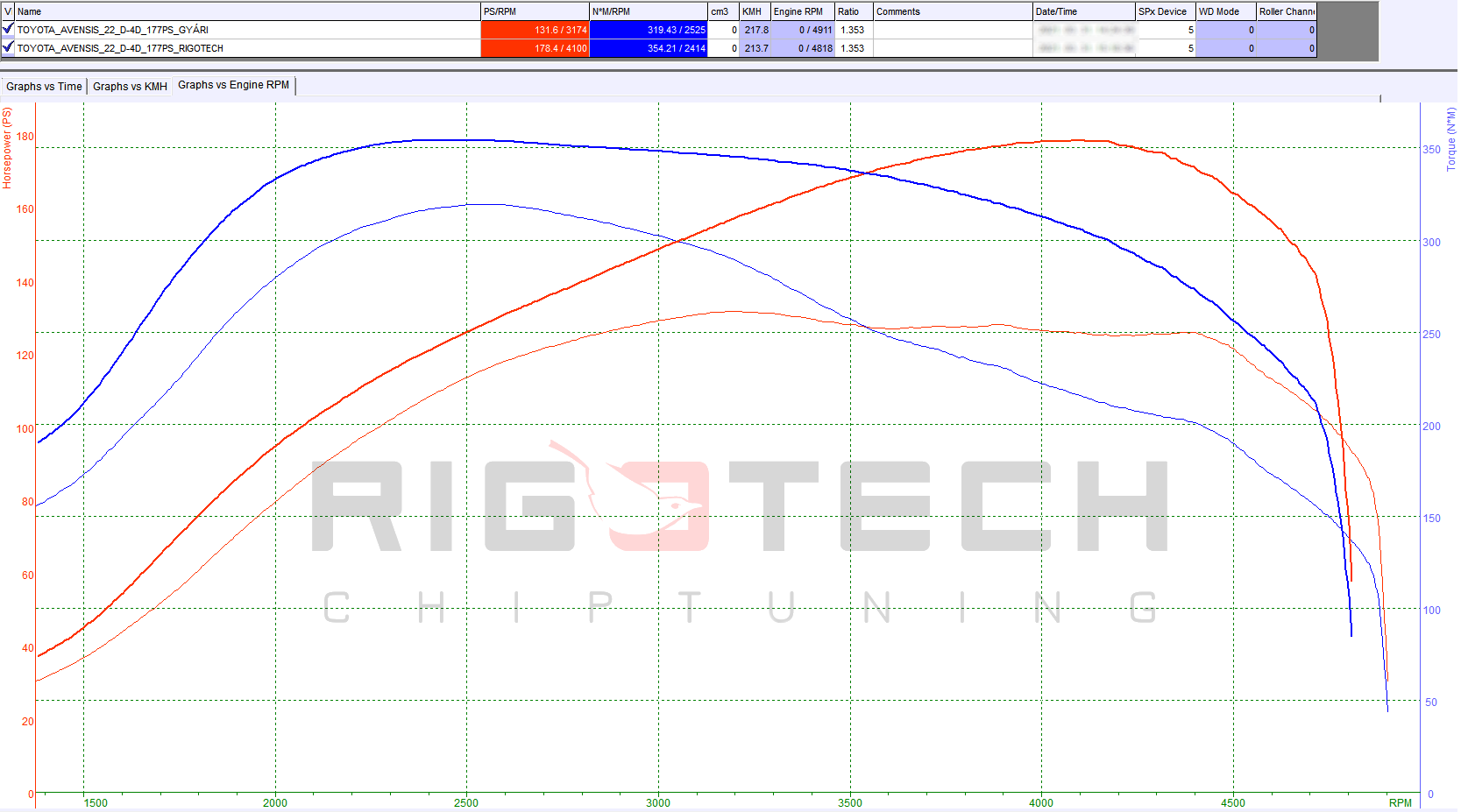Click red power cell 178.4 / 4100
The height and width of the screenshot is (812, 1461).
535,48
